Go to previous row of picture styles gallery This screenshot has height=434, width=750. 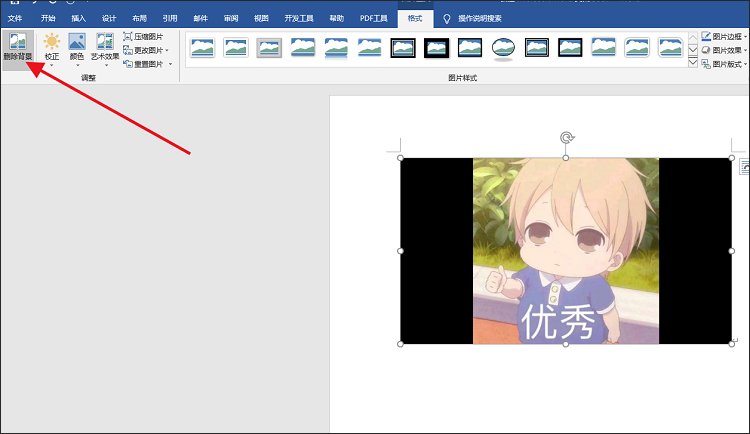coord(693,37)
